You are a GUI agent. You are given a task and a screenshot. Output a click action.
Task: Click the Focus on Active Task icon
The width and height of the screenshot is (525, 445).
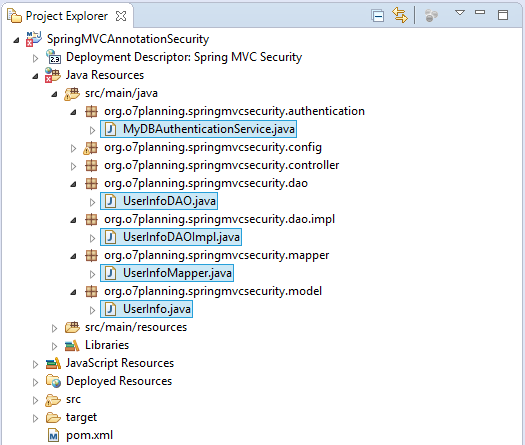(x=431, y=16)
